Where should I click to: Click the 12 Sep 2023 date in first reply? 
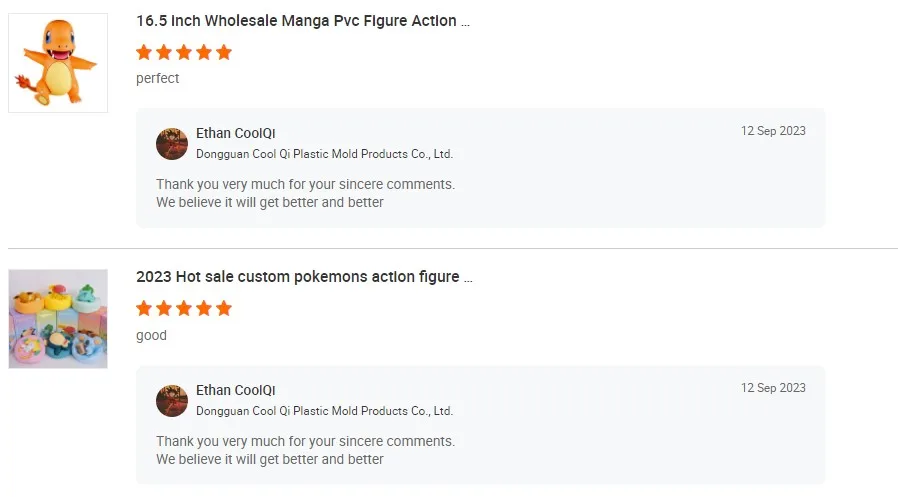[773, 131]
